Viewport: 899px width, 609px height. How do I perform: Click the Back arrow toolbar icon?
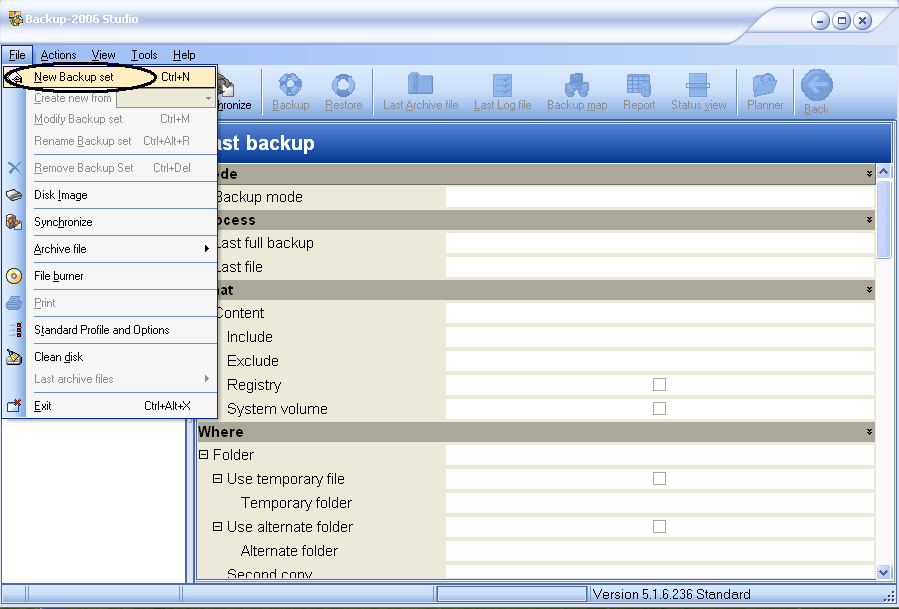[x=816, y=85]
